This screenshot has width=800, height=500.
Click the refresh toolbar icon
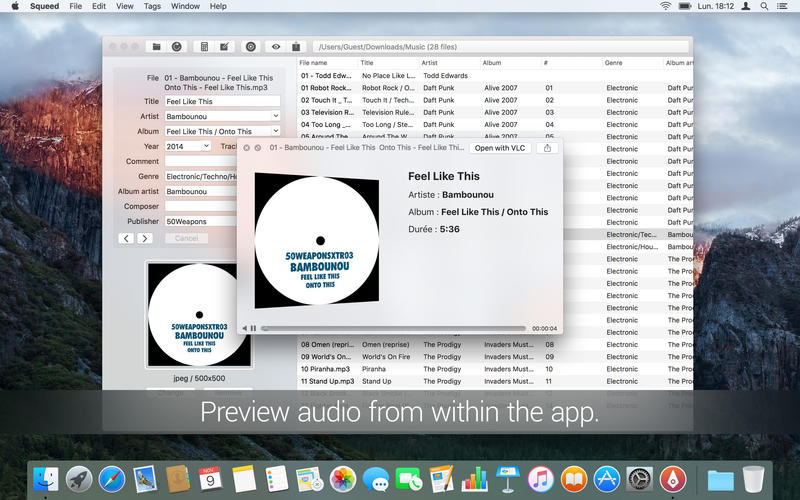(177, 46)
